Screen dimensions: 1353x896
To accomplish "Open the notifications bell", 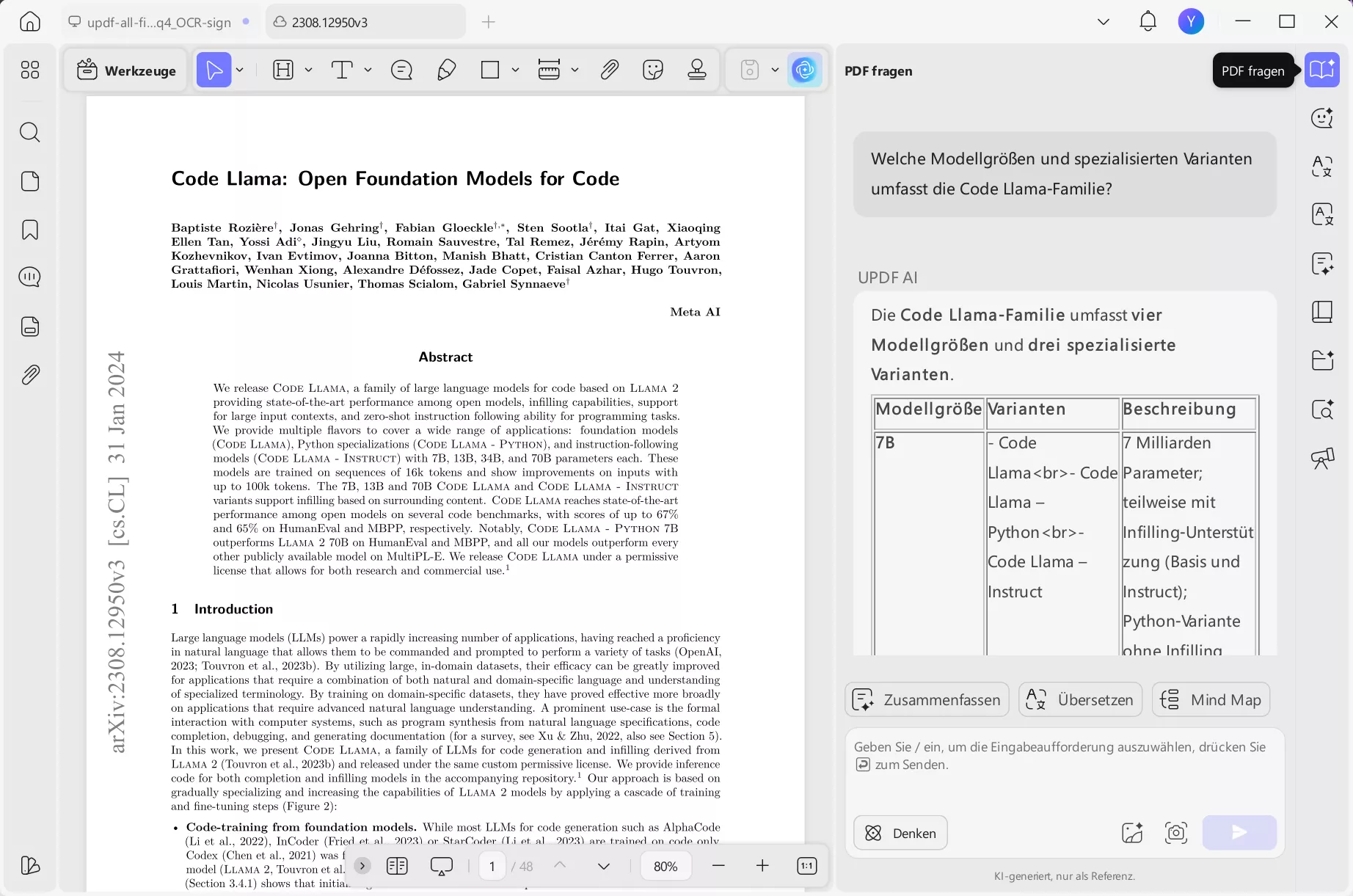I will [1148, 21].
